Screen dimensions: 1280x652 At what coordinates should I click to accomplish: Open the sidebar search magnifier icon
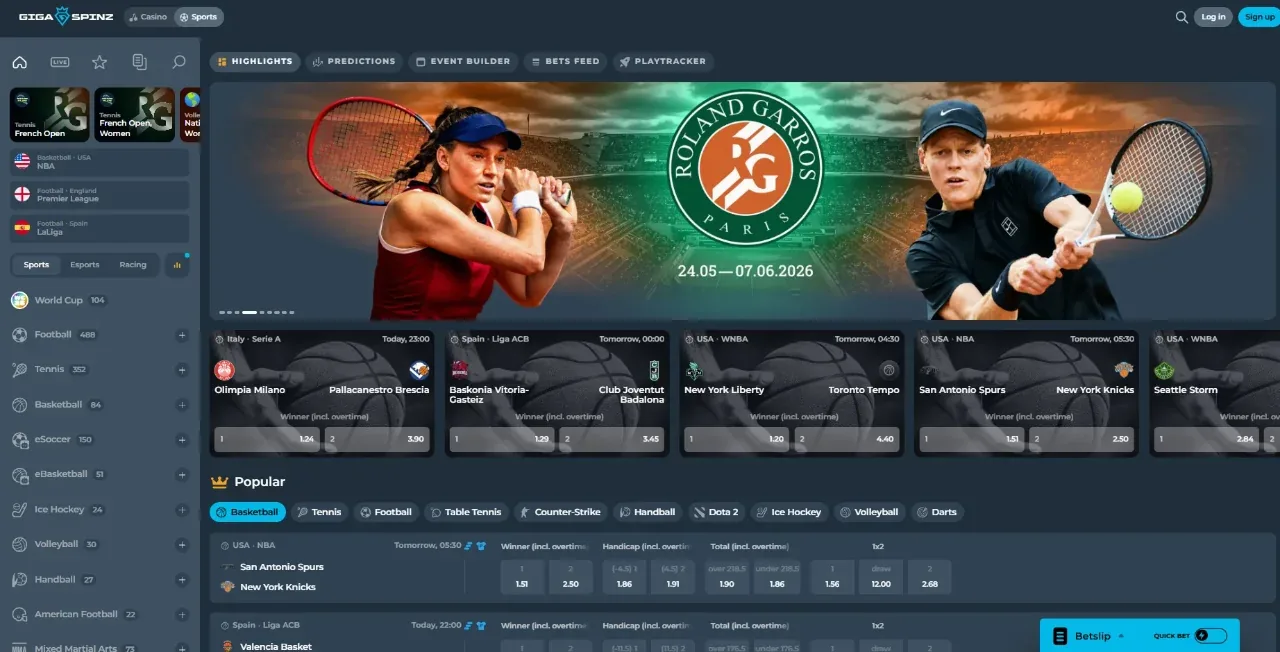click(x=179, y=62)
